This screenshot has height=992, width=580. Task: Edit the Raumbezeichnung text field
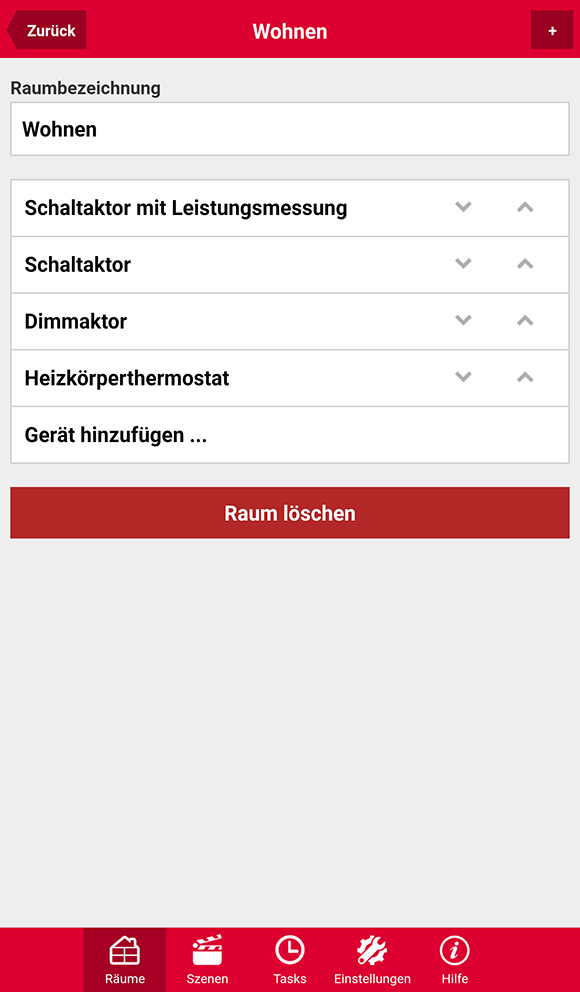pos(290,129)
